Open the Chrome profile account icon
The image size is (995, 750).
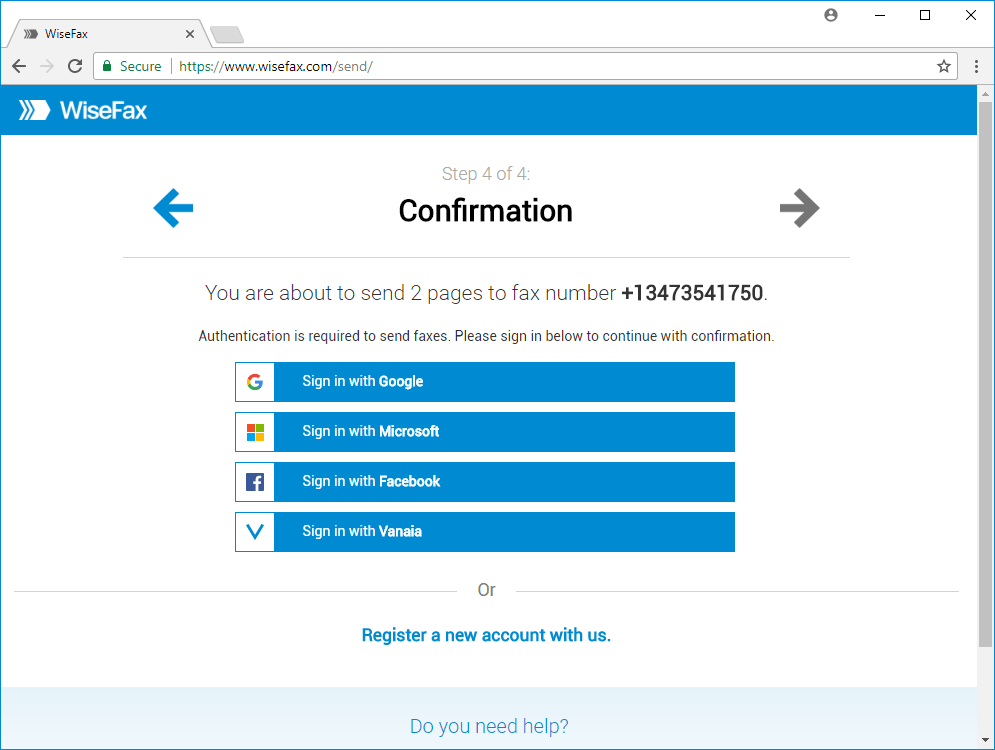(x=831, y=15)
